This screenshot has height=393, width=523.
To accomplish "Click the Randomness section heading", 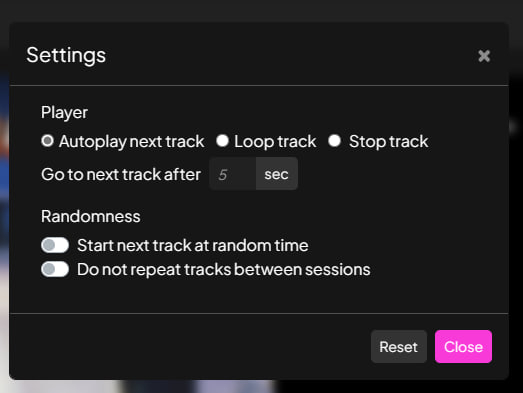I will coord(91,216).
